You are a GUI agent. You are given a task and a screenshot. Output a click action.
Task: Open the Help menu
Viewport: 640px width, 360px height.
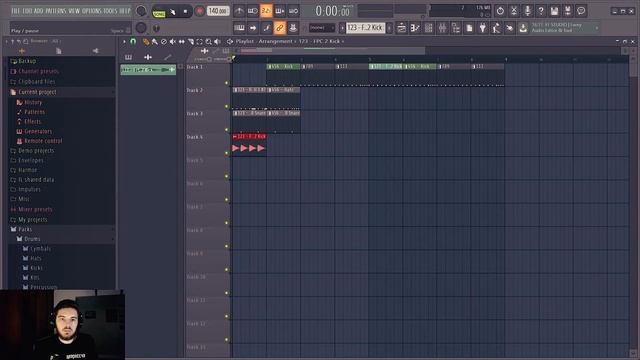(124, 11)
